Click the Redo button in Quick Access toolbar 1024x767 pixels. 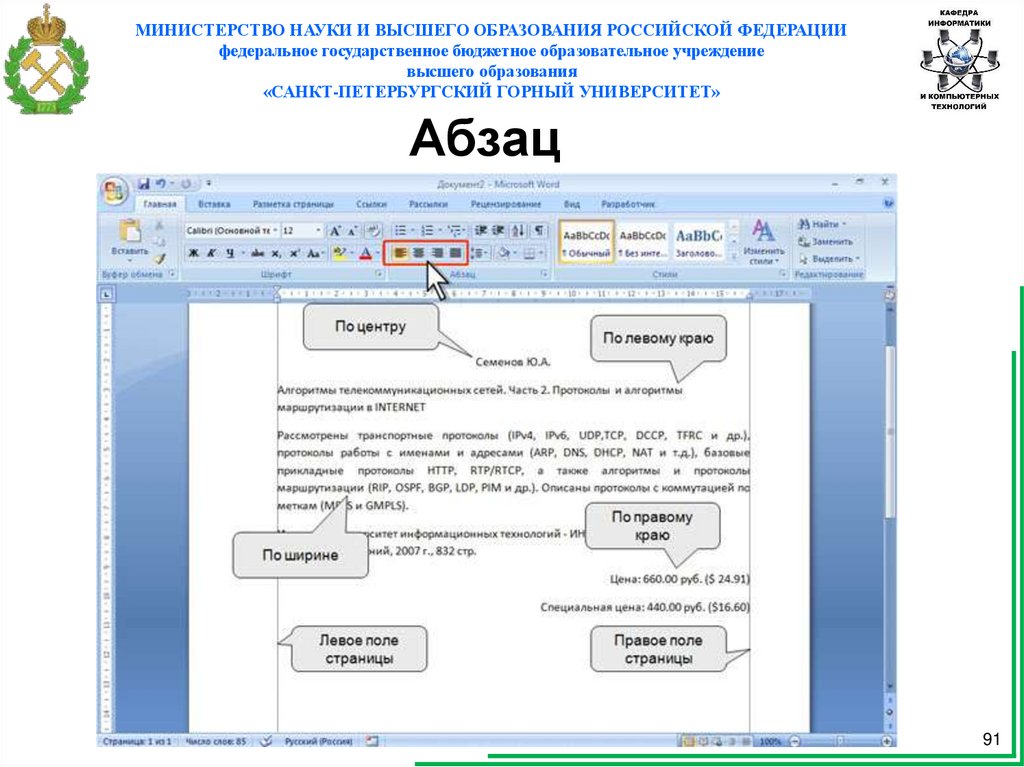(186, 185)
